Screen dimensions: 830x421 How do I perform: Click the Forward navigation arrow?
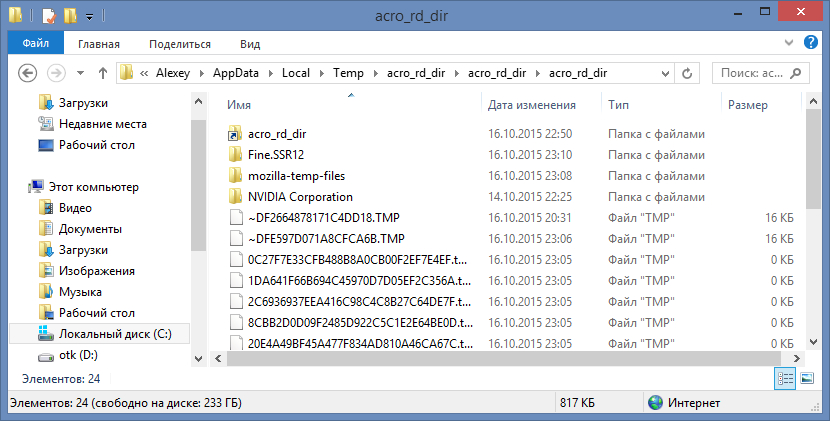57,73
